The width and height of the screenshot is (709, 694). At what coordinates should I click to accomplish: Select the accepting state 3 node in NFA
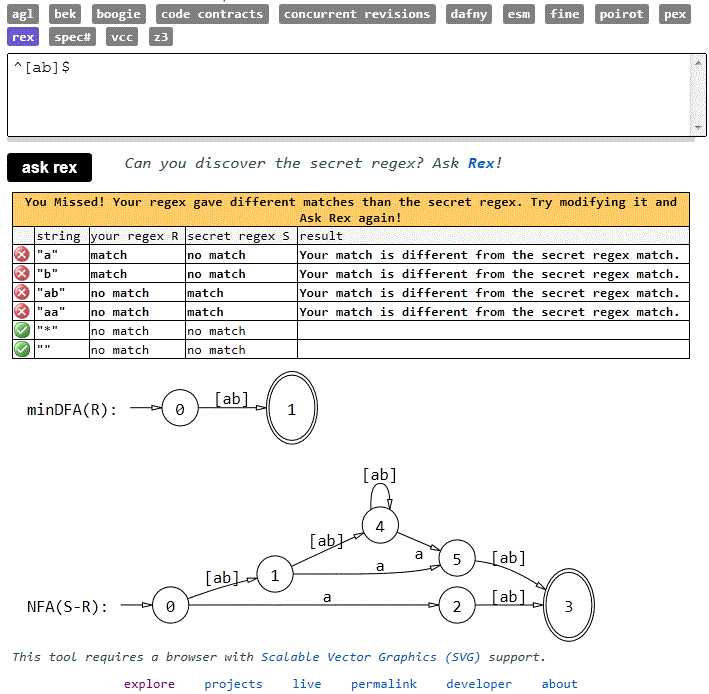coord(568,606)
